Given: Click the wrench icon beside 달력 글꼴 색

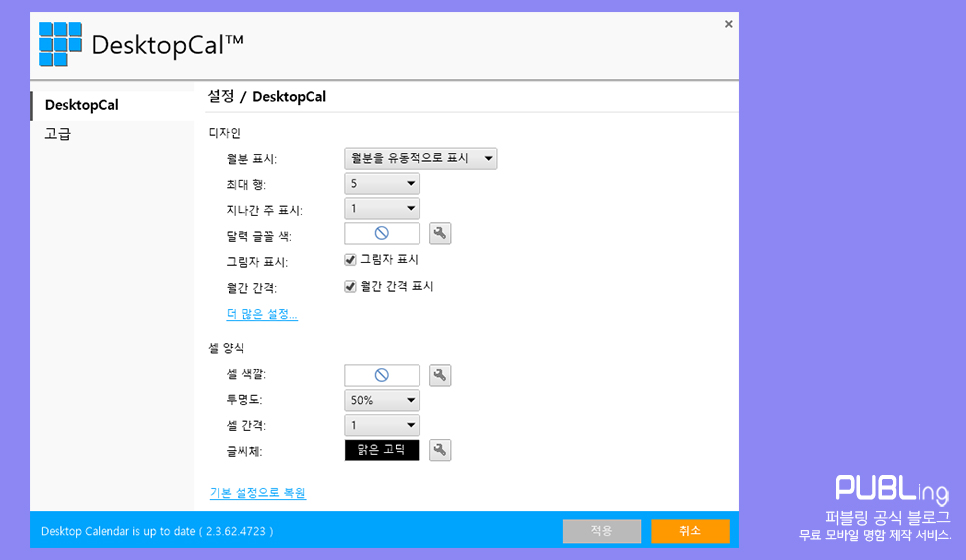Looking at the screenshot, I should pos(440,233).
